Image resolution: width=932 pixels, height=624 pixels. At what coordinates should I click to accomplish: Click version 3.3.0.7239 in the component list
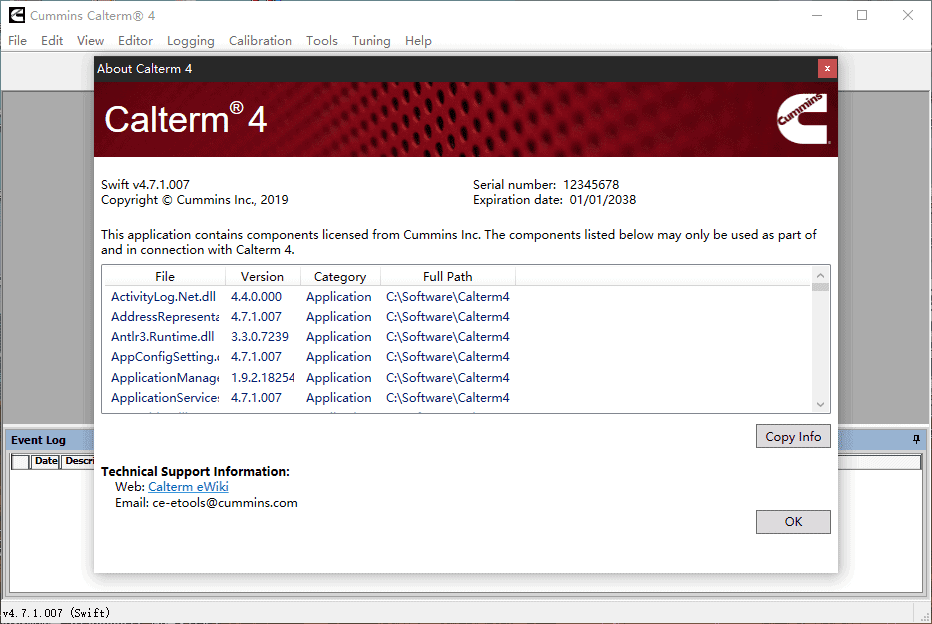point(260,337)
